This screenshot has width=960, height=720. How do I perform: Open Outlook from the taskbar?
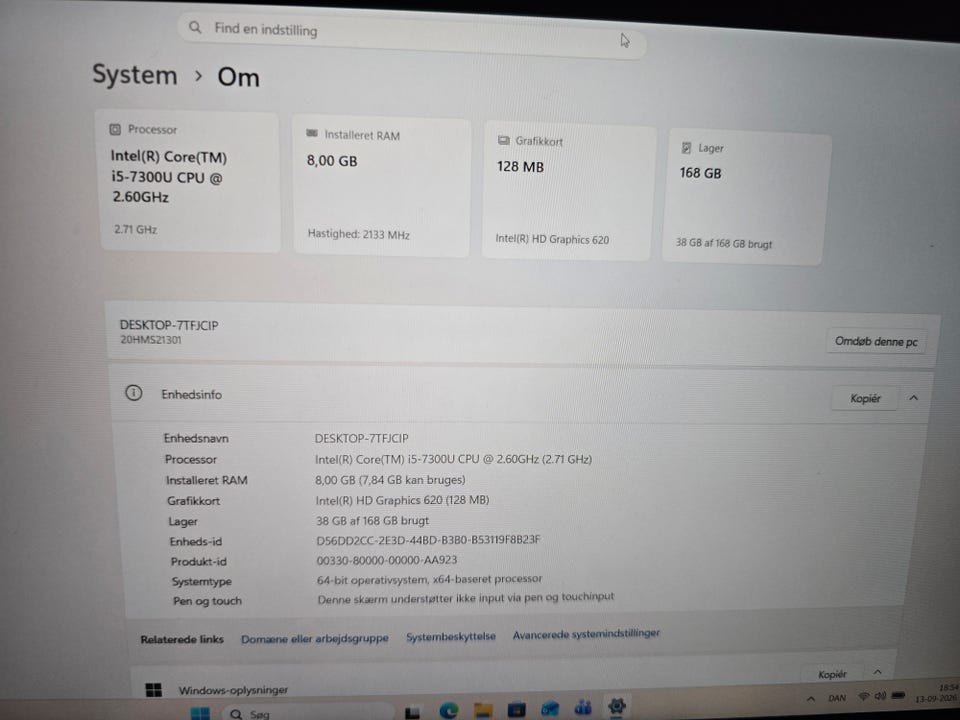click(550, 709)
